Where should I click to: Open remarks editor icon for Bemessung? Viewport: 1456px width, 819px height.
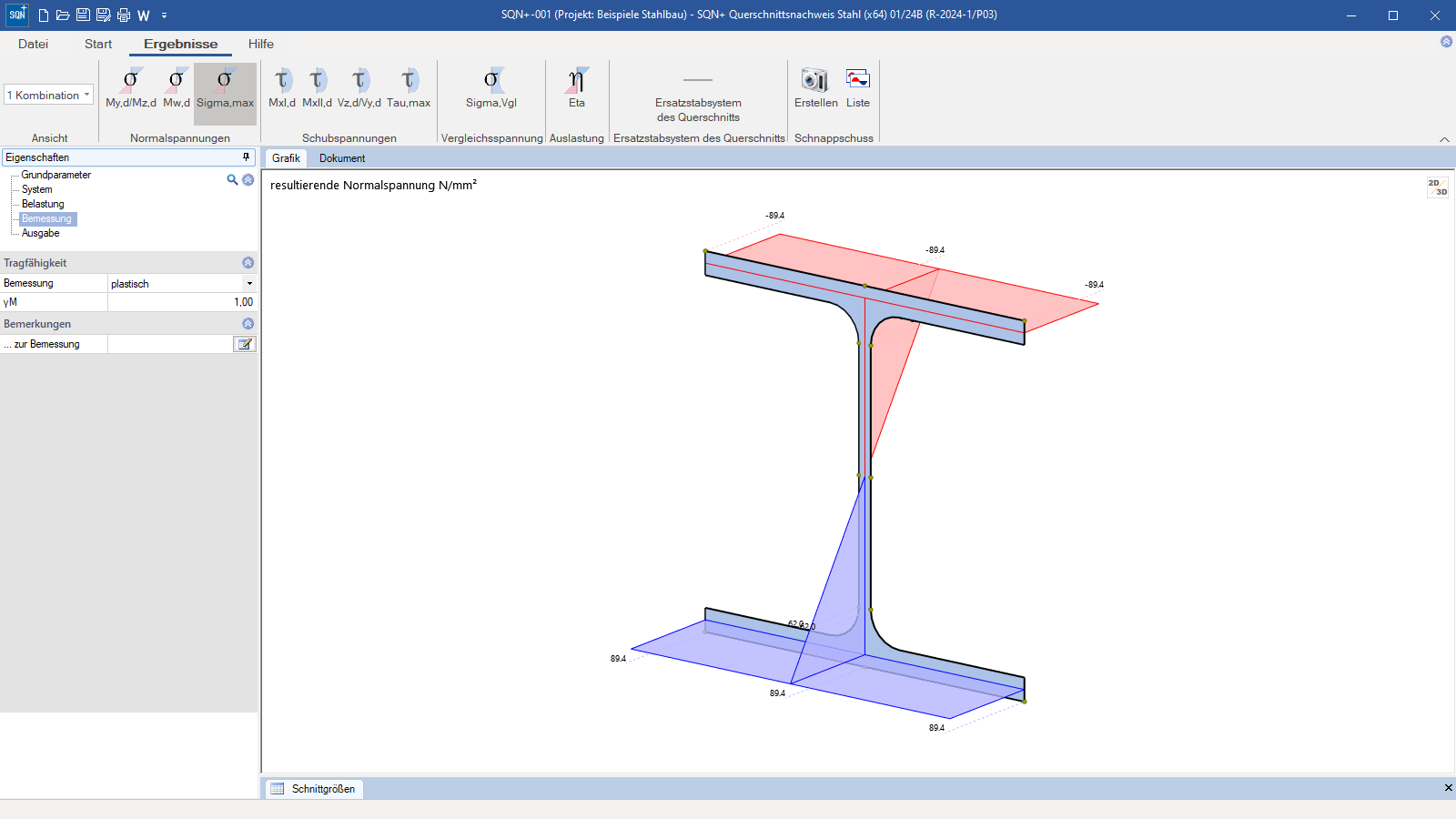244,344
